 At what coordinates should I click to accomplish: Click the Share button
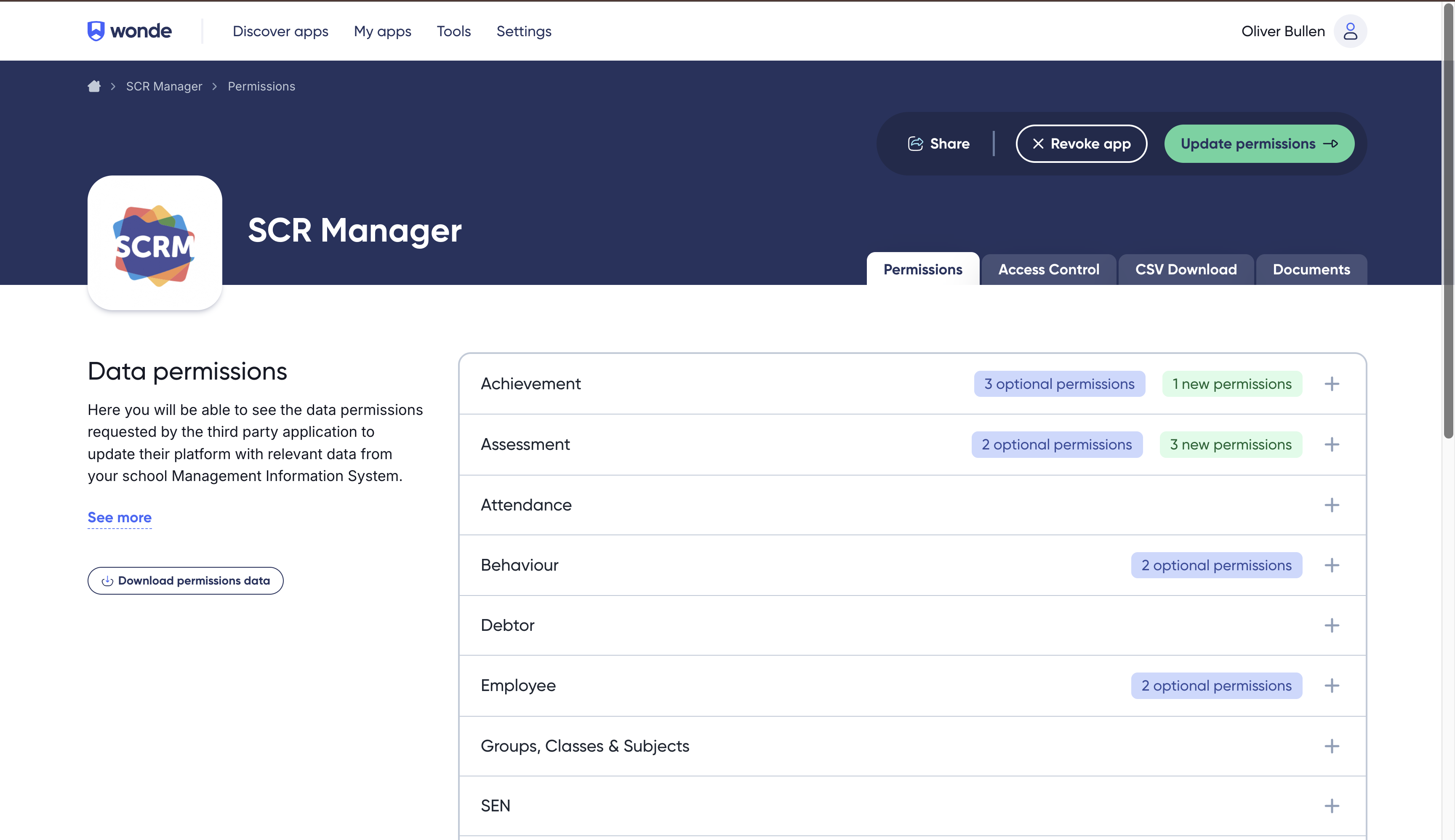938,144
